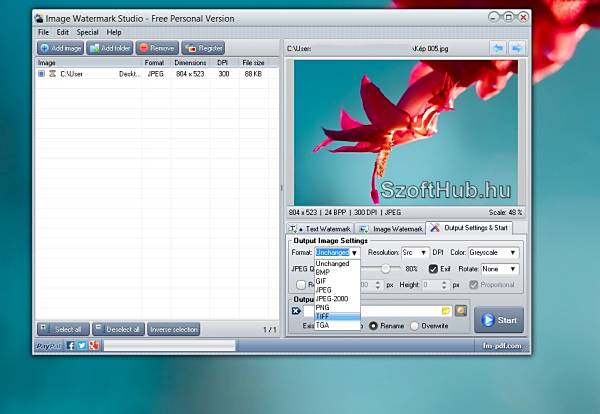The height and width of the screenshot is (414, 600).
Task: Expand the Color dropdown showing Greyscale
Action: pos(493,253)
